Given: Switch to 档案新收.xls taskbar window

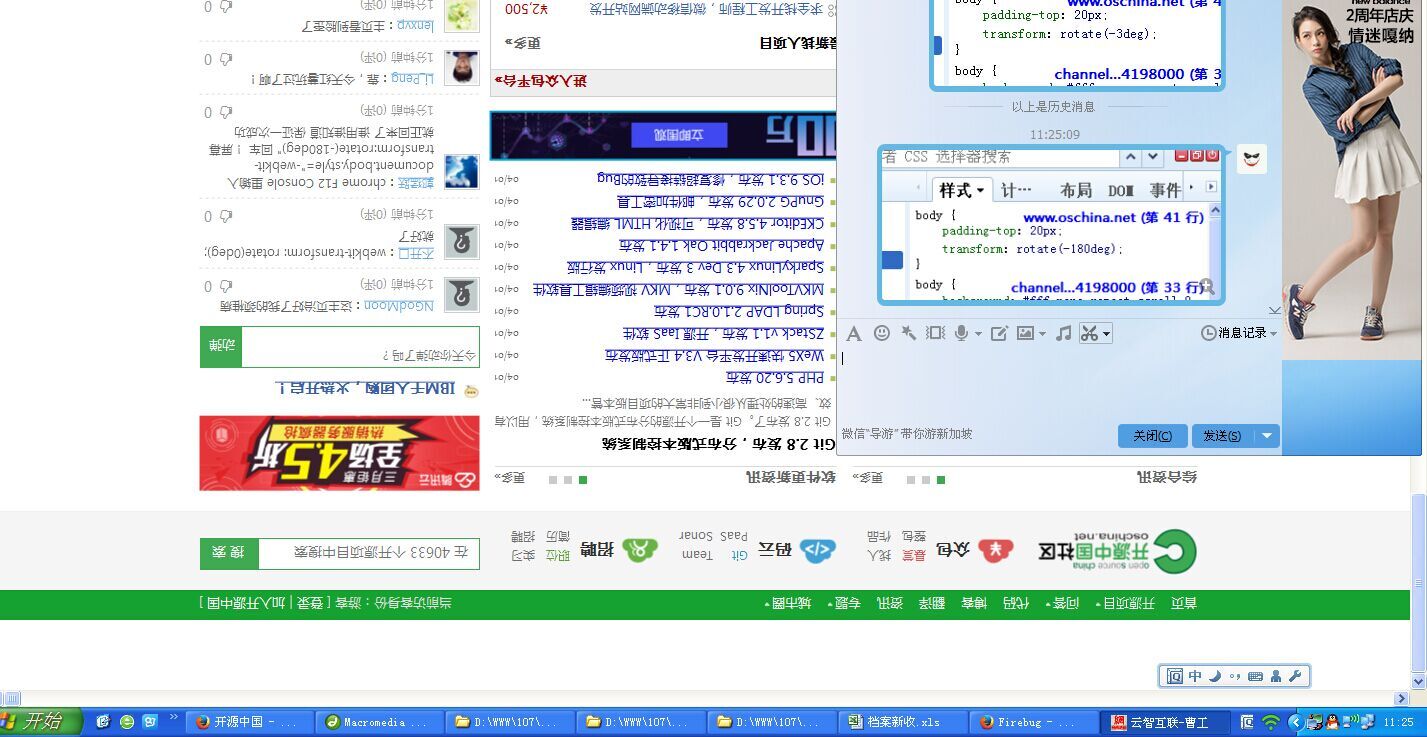Looking at the screenshot, I should point(903,722).
